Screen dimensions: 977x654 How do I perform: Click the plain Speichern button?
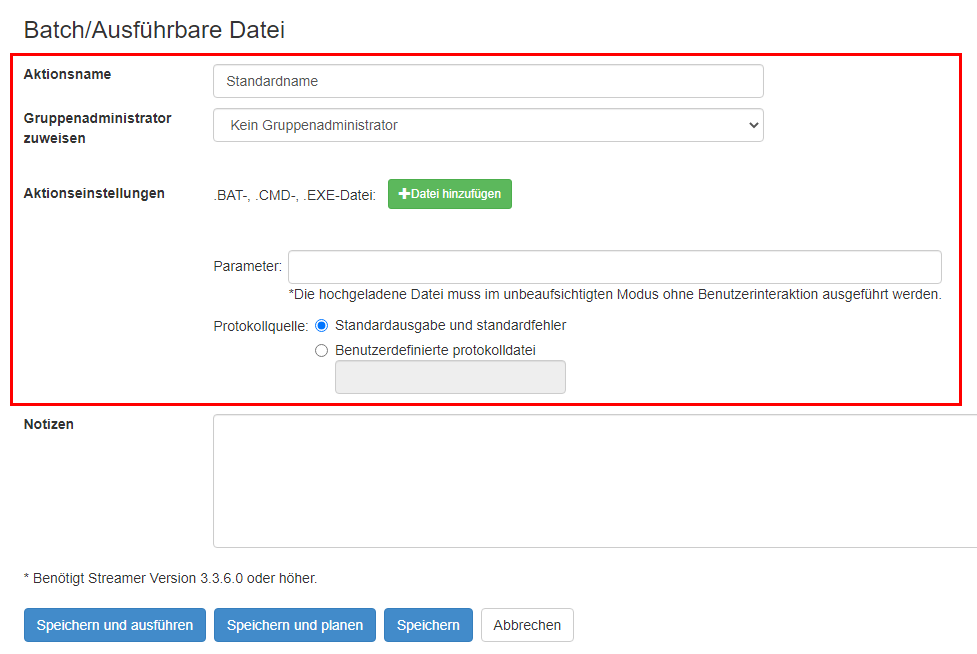click(x=428, y=625)
